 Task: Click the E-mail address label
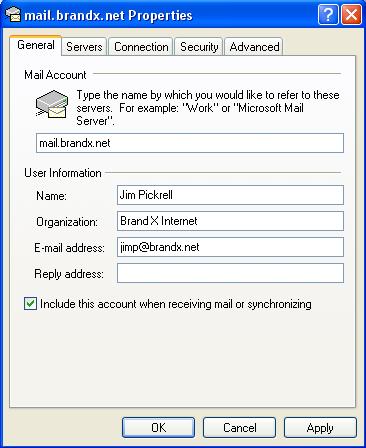[69, 248]
